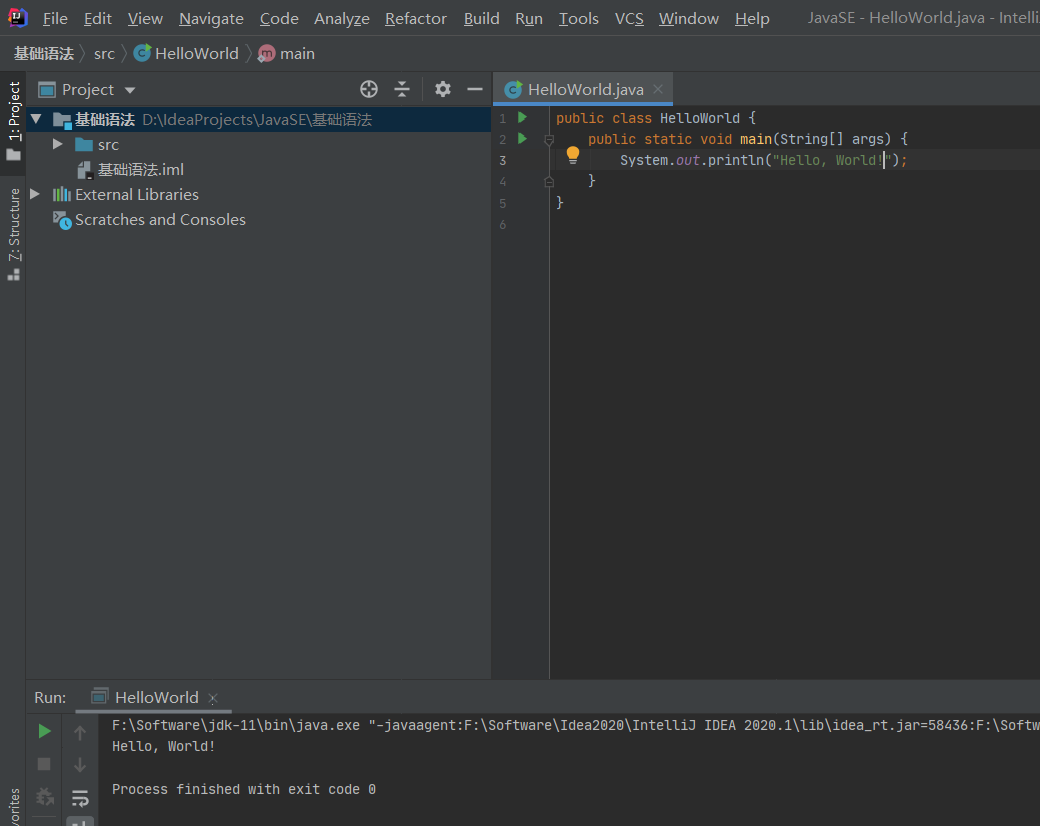Open the Window menu
The image size is (1040, 826).
point(688,19)
